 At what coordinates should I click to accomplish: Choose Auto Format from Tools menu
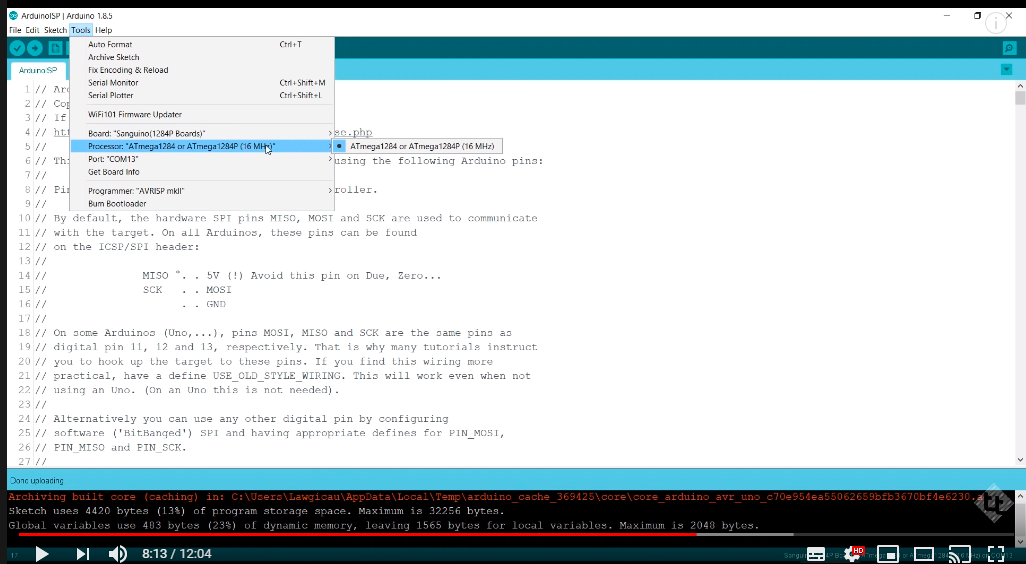[202, 44]
